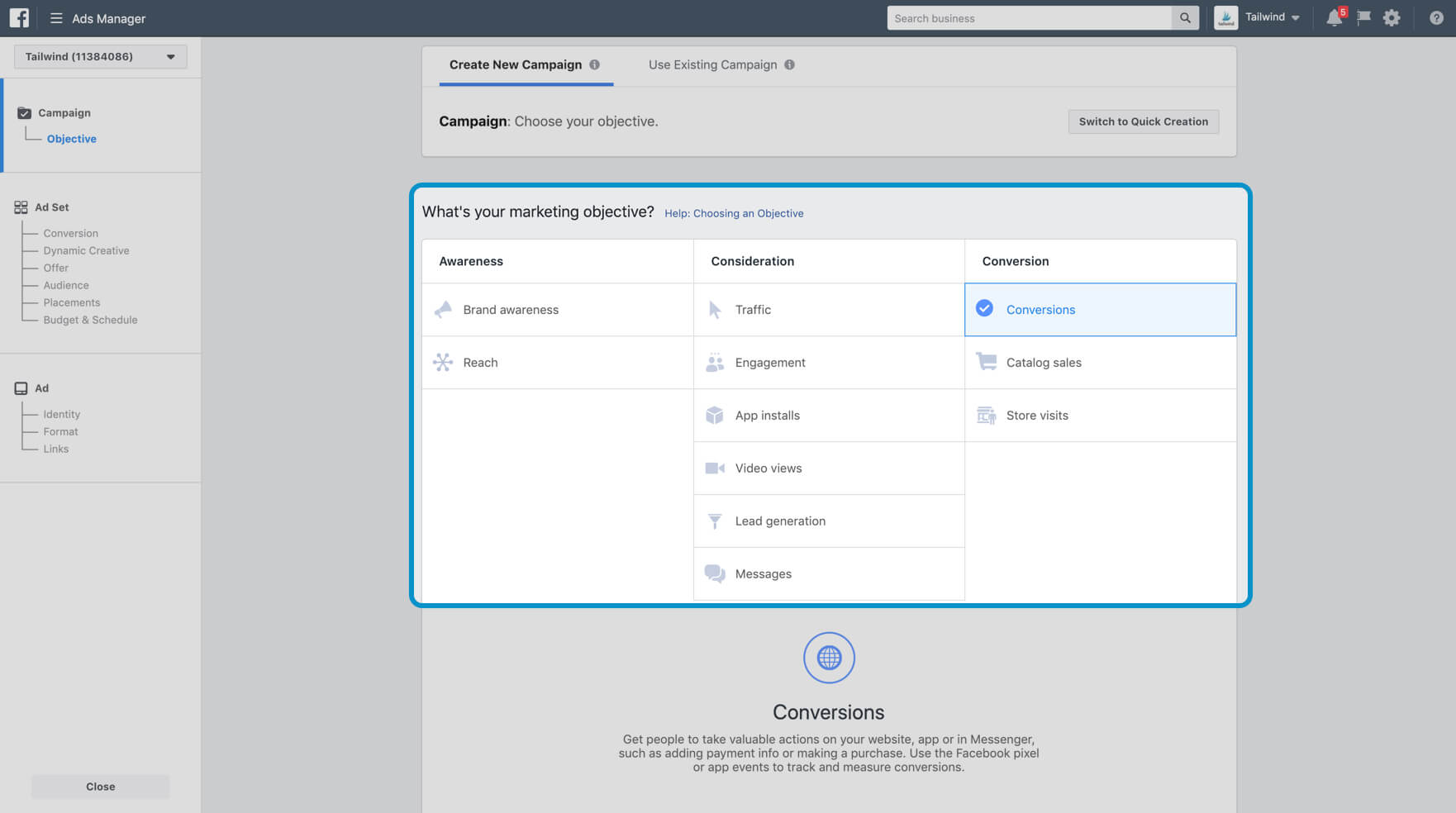Click info icon beside Create New Campaign
This screenshot has height=813, width=1456.
point(594,64)
